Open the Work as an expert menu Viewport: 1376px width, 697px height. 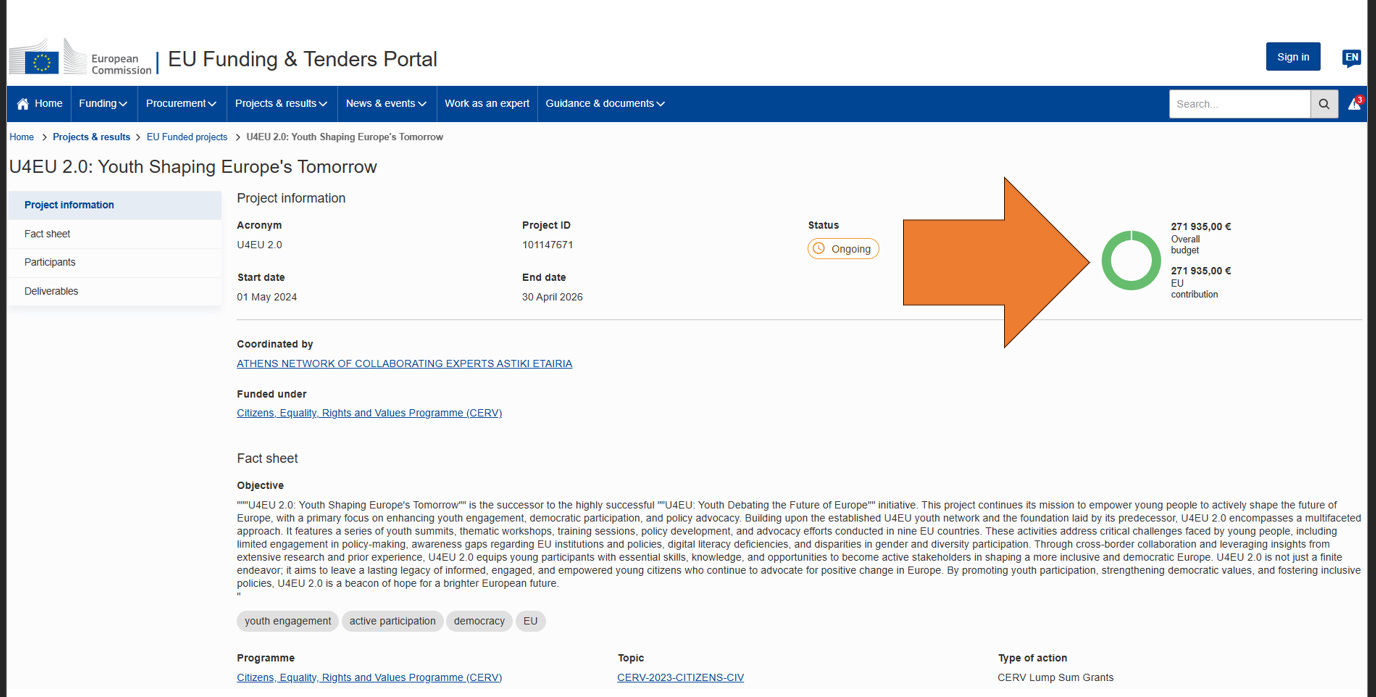(x=487, y=104)
